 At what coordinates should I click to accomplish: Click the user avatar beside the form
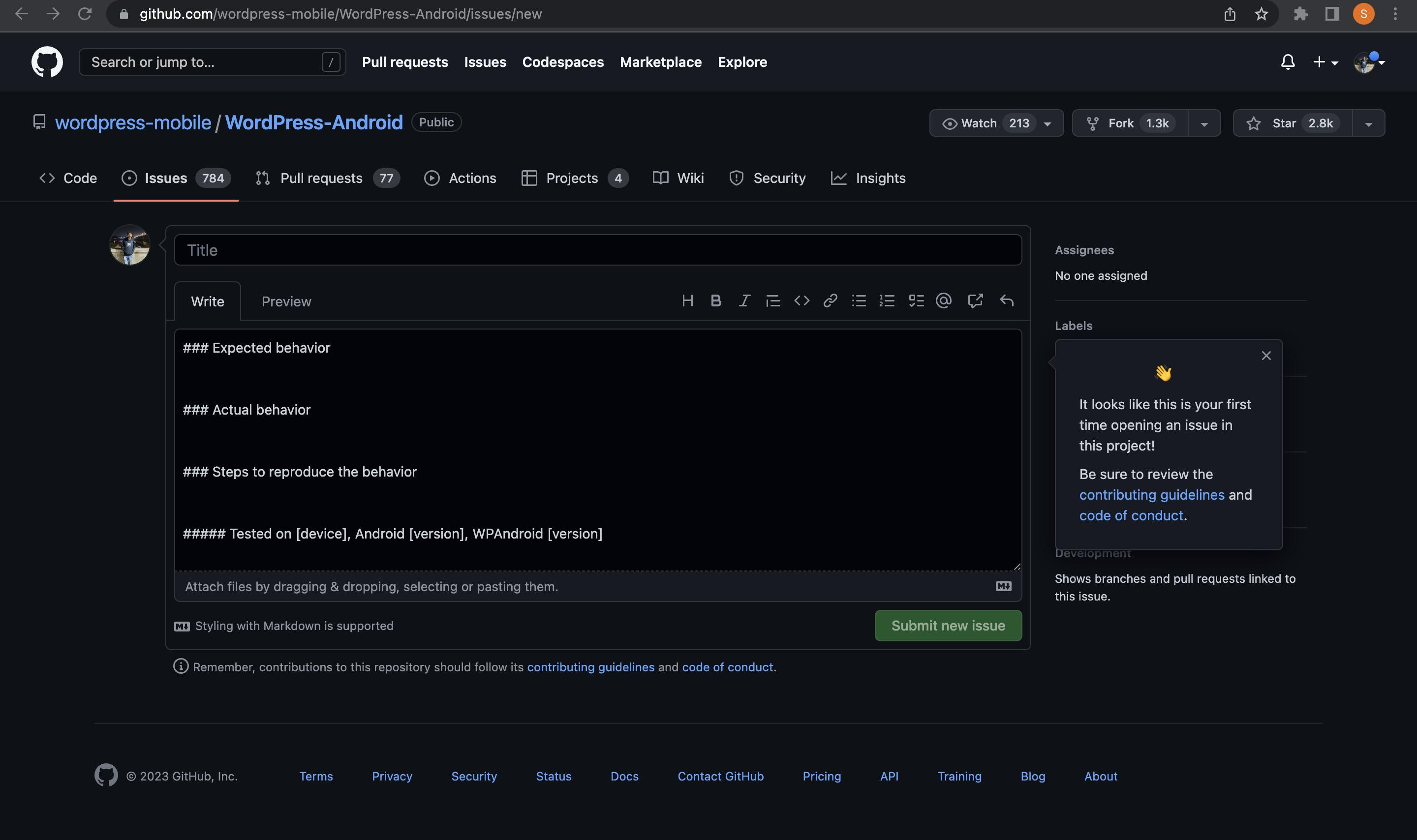(x=129, y=244)
